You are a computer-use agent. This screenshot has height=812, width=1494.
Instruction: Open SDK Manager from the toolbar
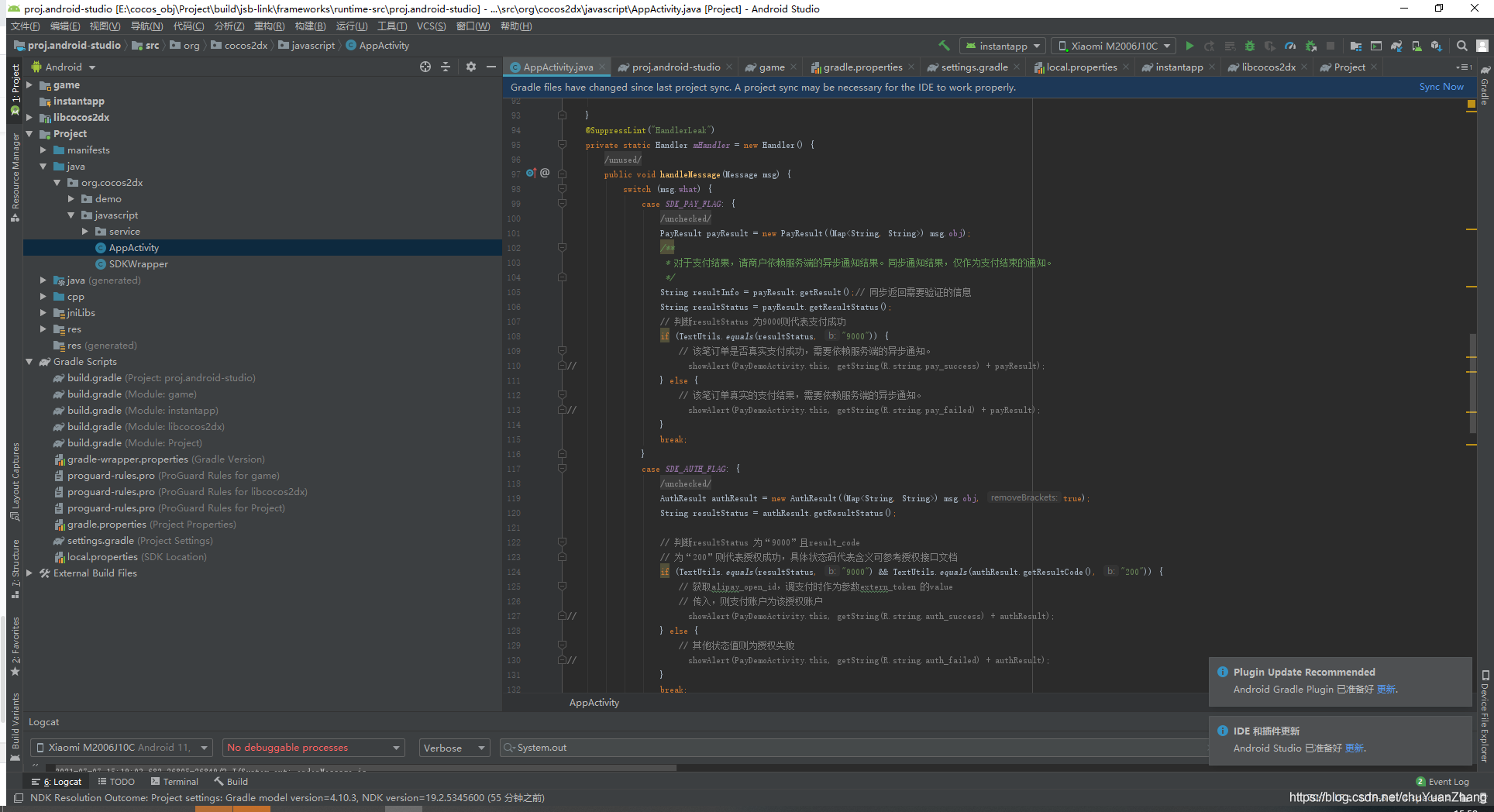[x=1436, y=46]
